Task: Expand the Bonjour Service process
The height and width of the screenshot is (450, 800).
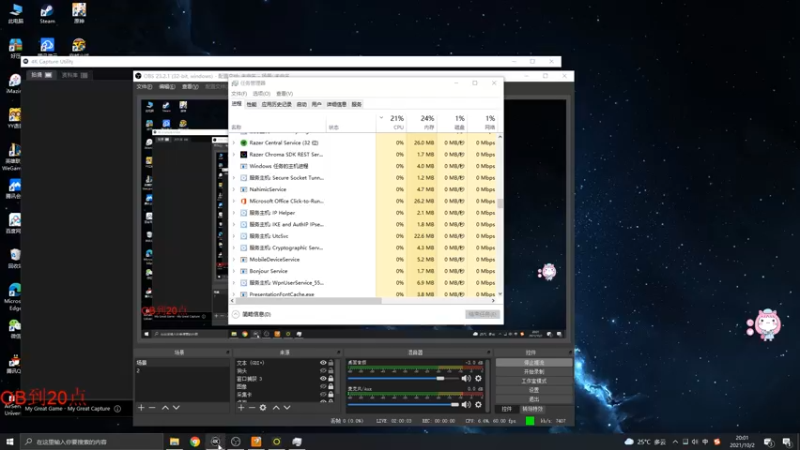Action: [x=234, y=271]
